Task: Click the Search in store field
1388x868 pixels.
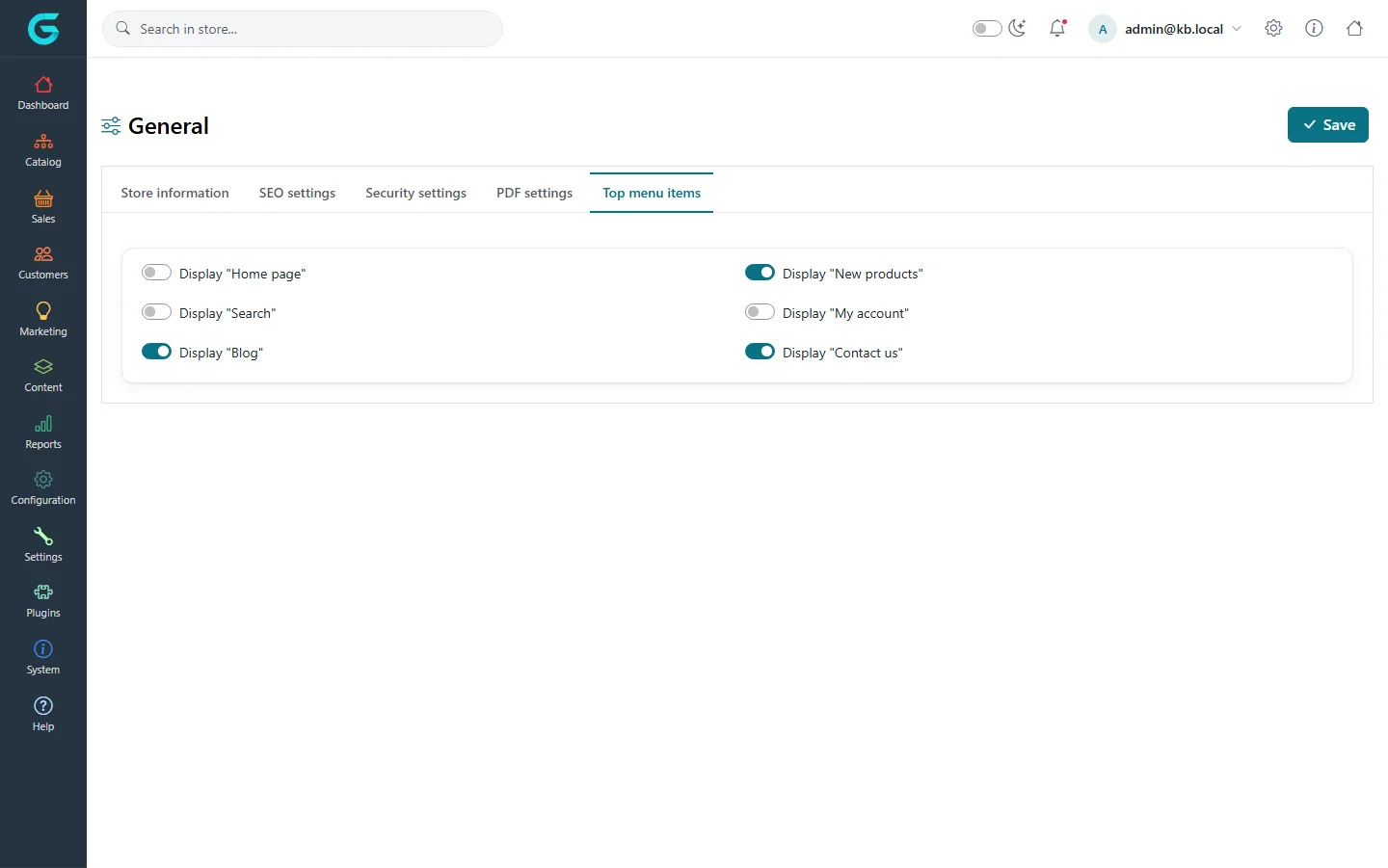Action: [303, 29]
